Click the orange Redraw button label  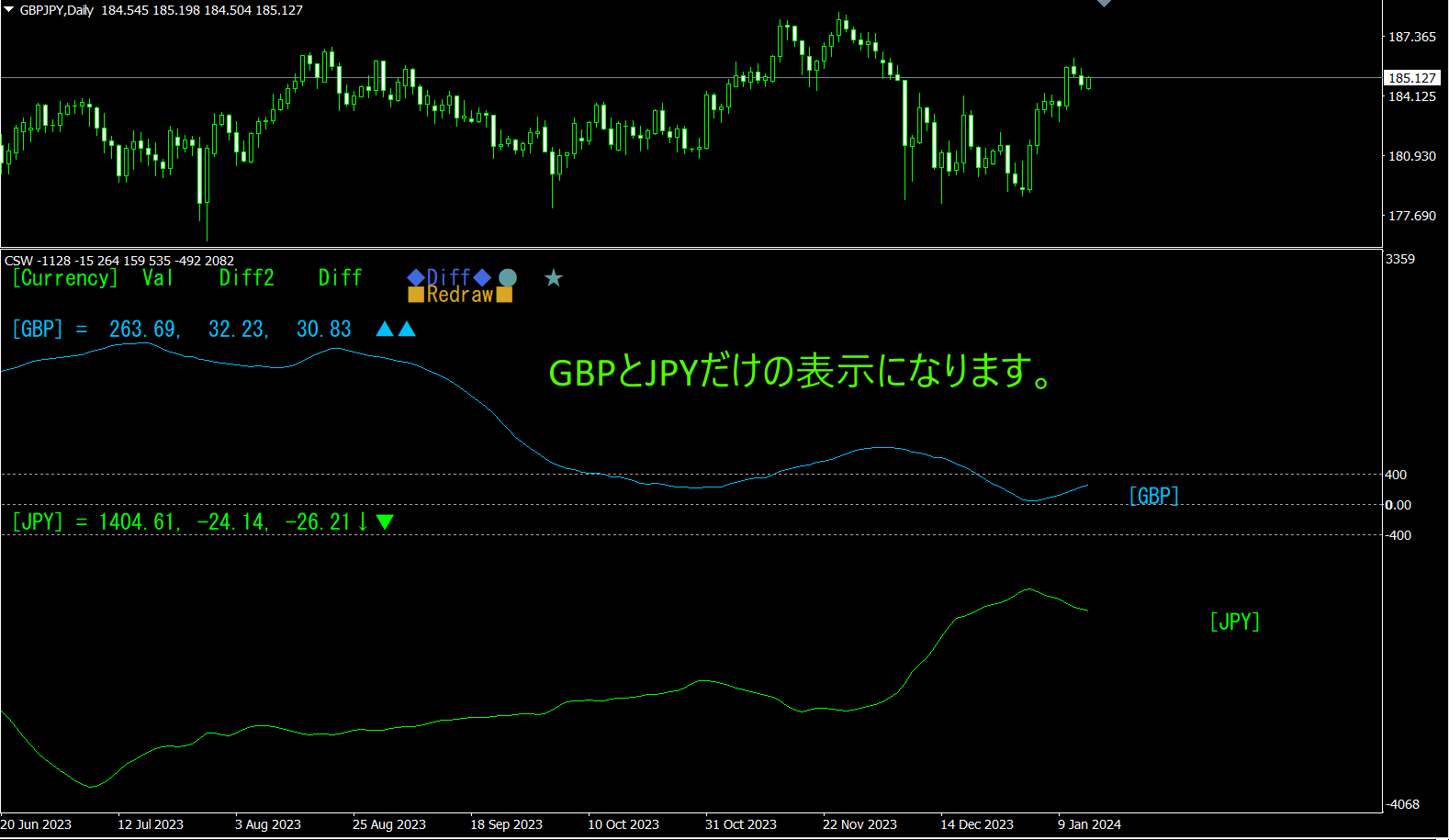[x=460, y=295]
